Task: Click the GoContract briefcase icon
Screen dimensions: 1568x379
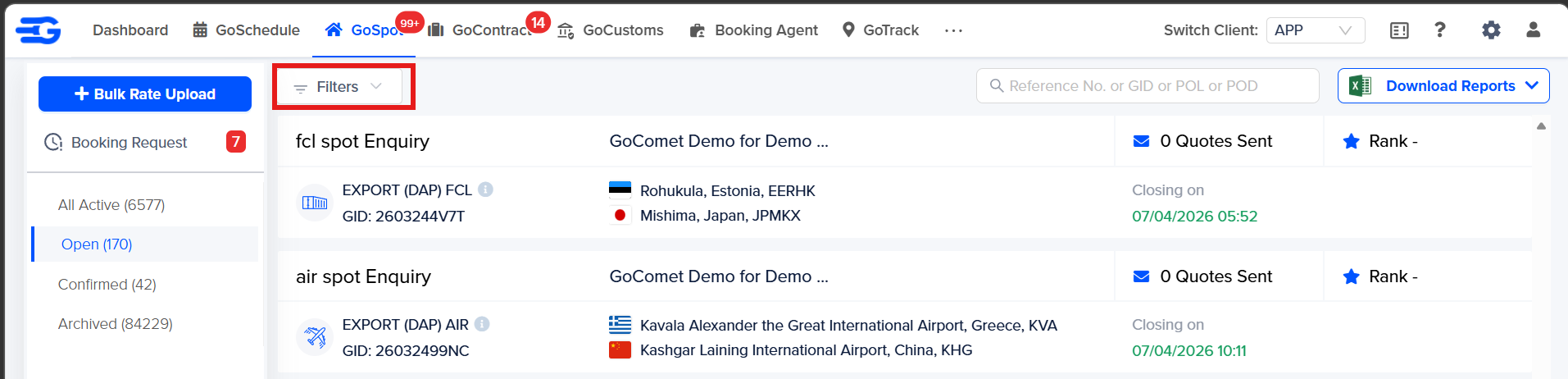Action: coord(436,30)
